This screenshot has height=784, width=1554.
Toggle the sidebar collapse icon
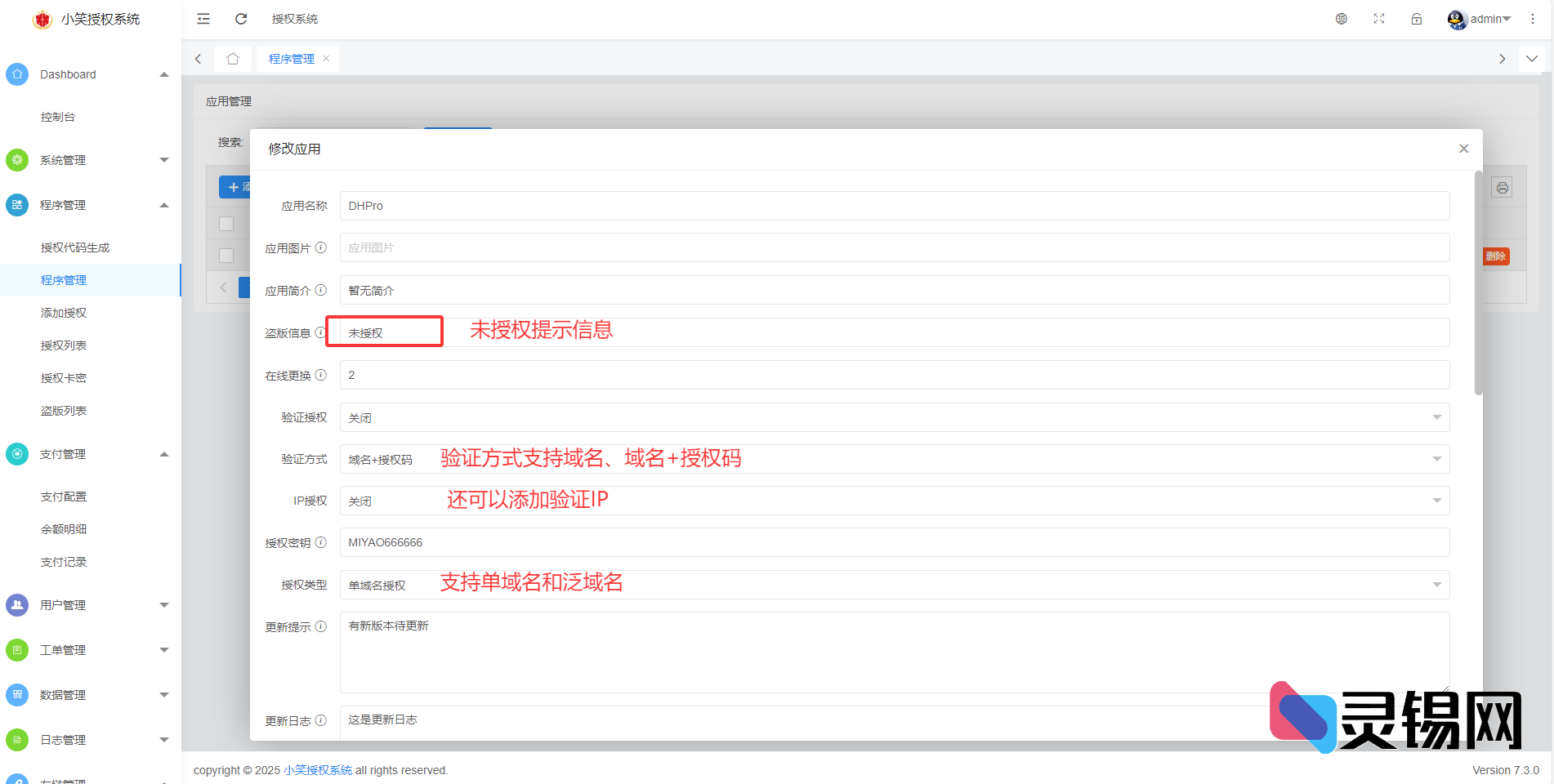tap(203, 19)
